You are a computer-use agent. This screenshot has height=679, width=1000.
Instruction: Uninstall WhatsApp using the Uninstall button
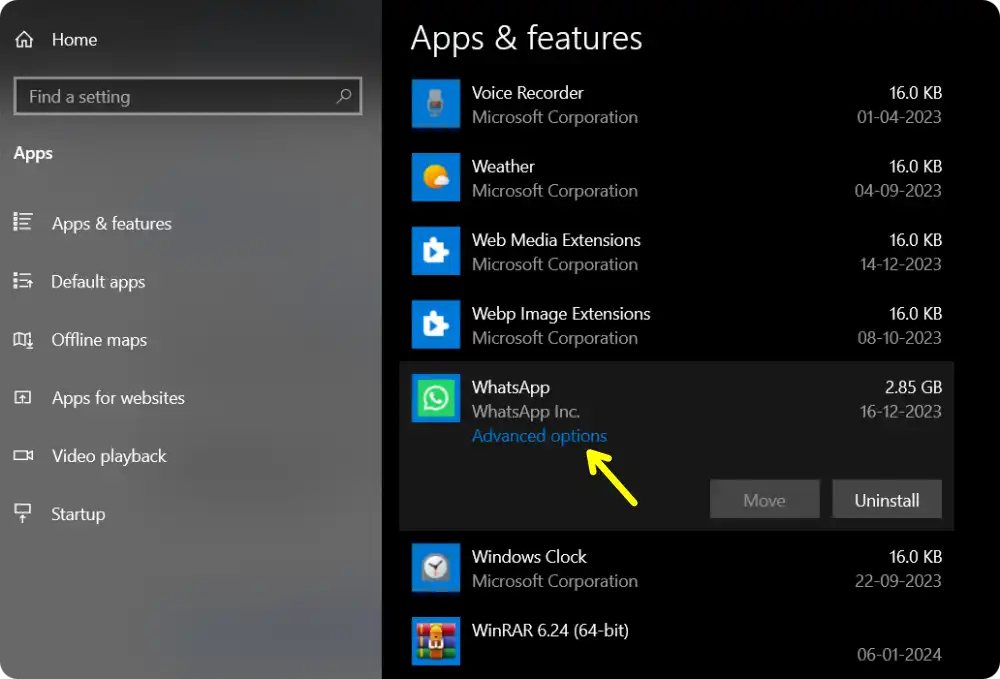pos(887,499)
